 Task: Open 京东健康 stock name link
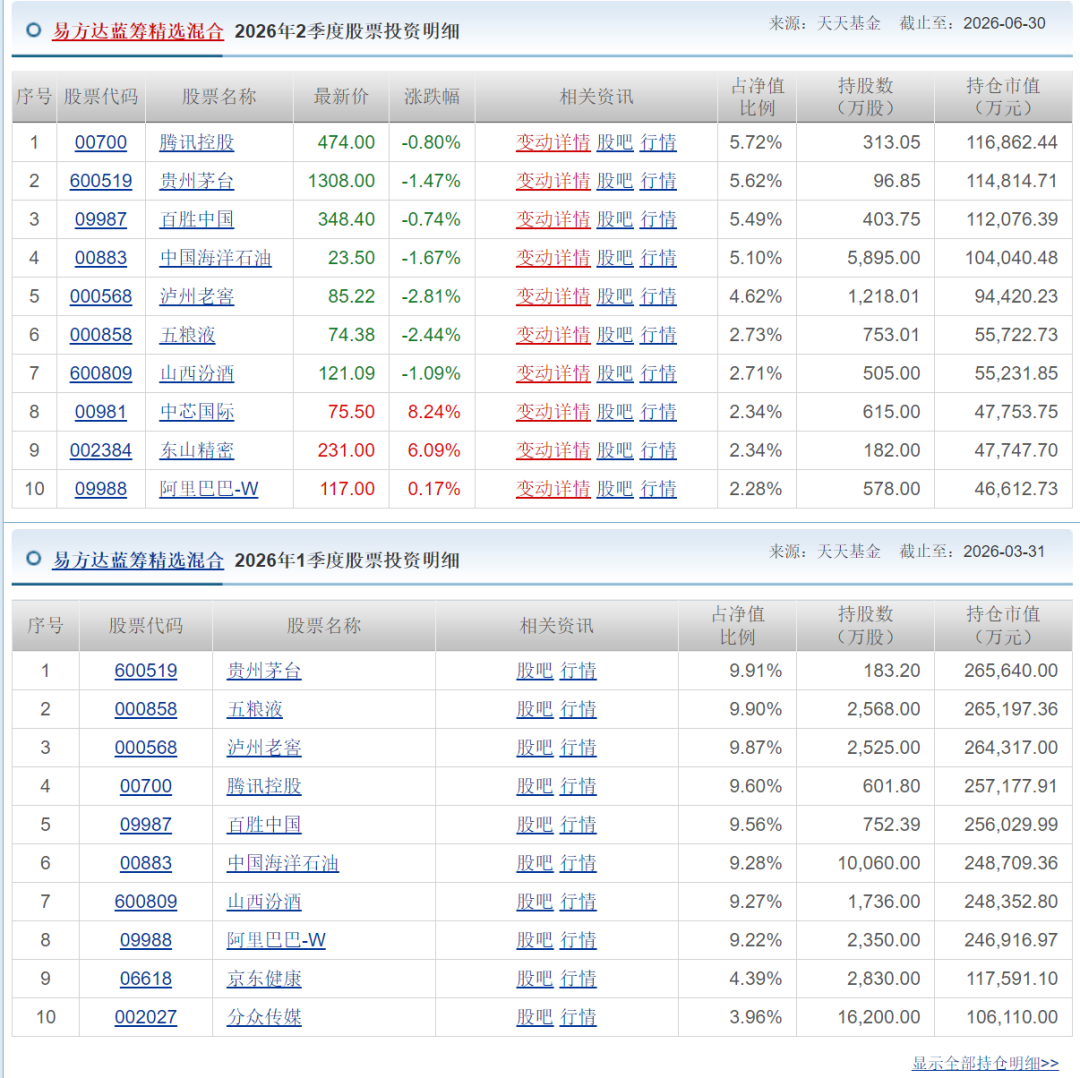pyautogui.click(x=264, y=979)
